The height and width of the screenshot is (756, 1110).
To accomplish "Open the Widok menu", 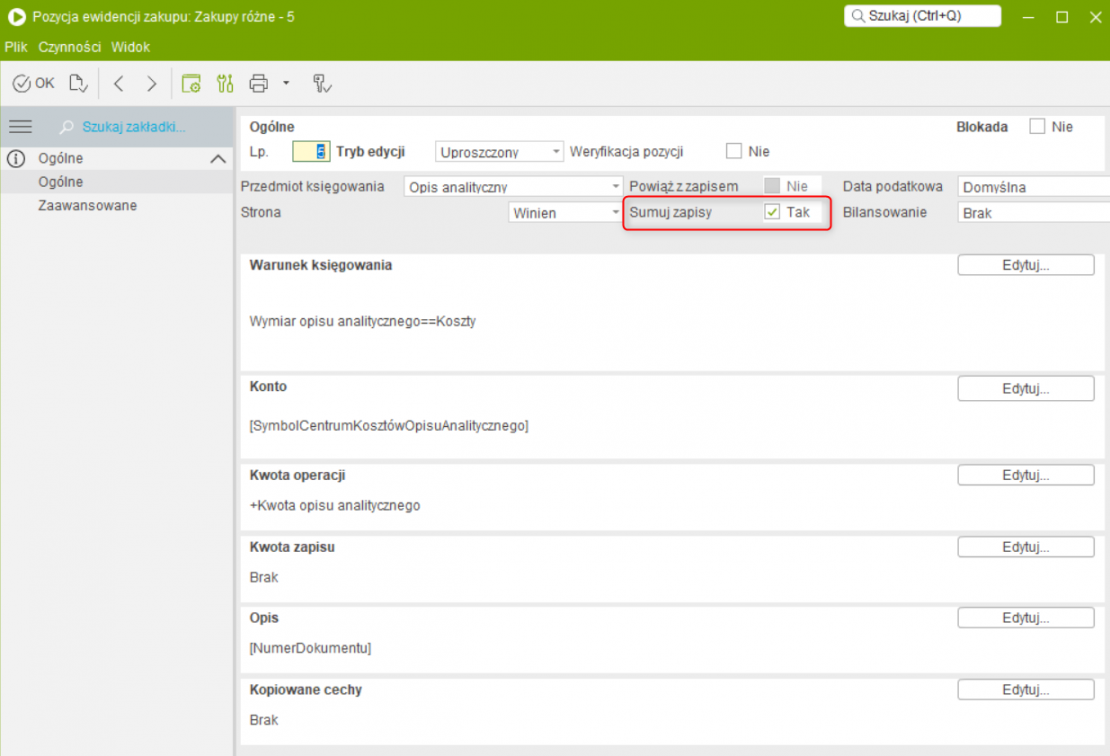I will [x=130, y=47].
